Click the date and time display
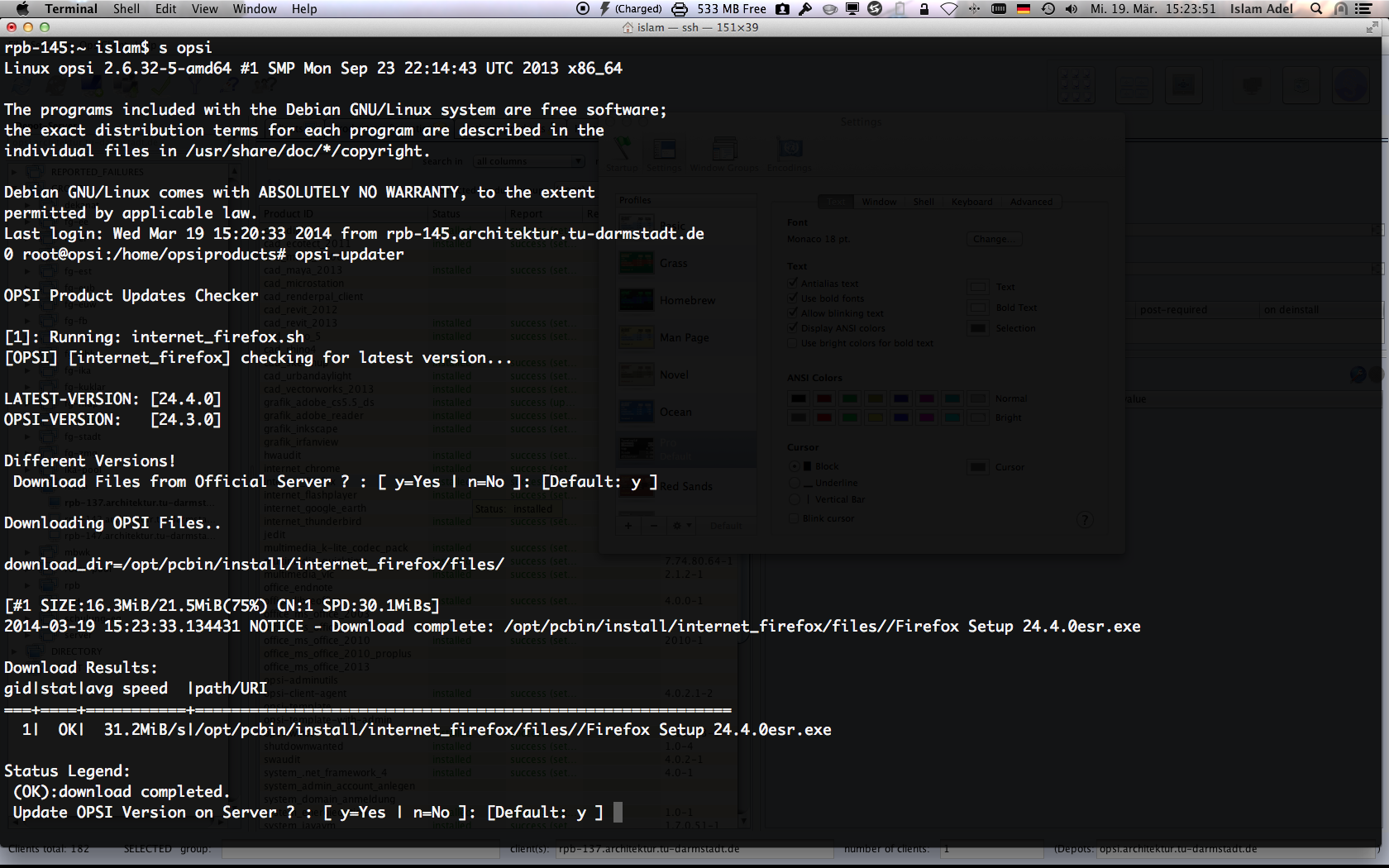The image size is (1389, 868). pos(1153,8)
